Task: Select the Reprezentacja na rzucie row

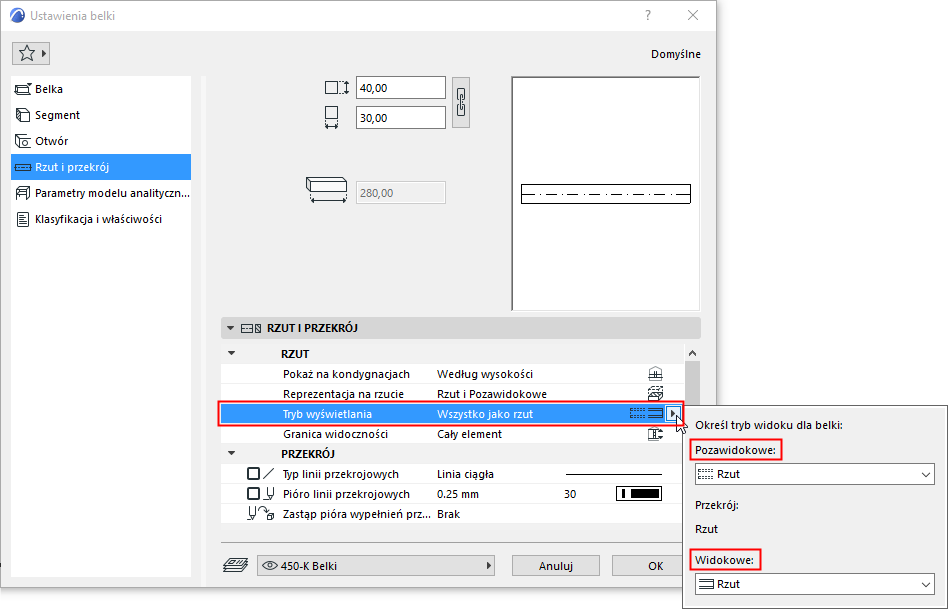Action: coord(452,394)
